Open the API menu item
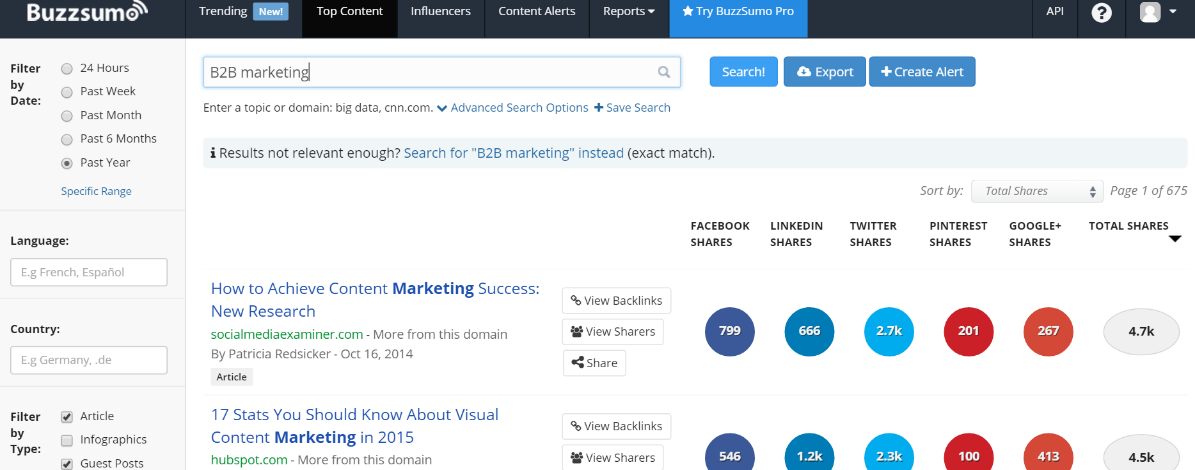The height and width of the screenshot is (470, 1195). pos(1055,11)
